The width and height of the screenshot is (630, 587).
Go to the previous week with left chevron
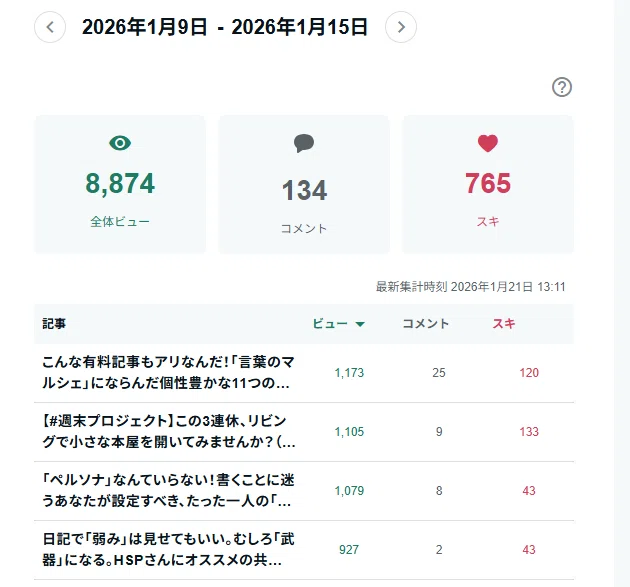coord(50,27)
